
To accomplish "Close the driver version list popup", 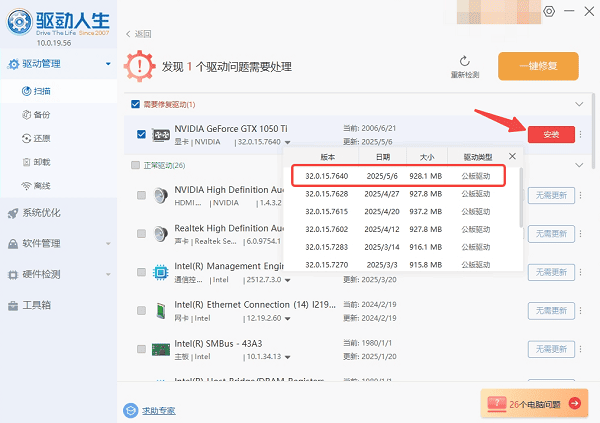I will [512, 156].
